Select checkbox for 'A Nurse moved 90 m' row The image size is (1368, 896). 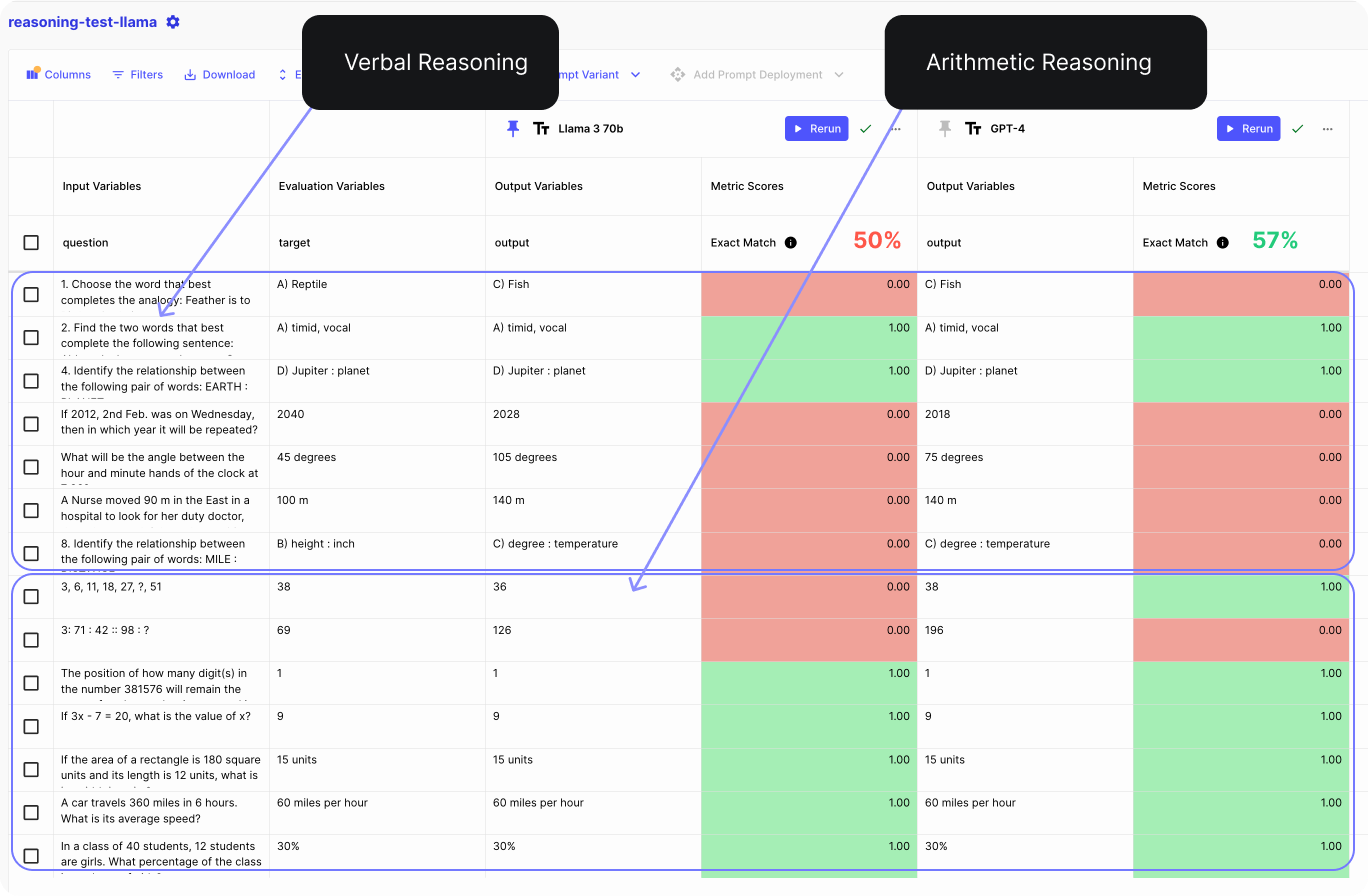pos(31,510)
